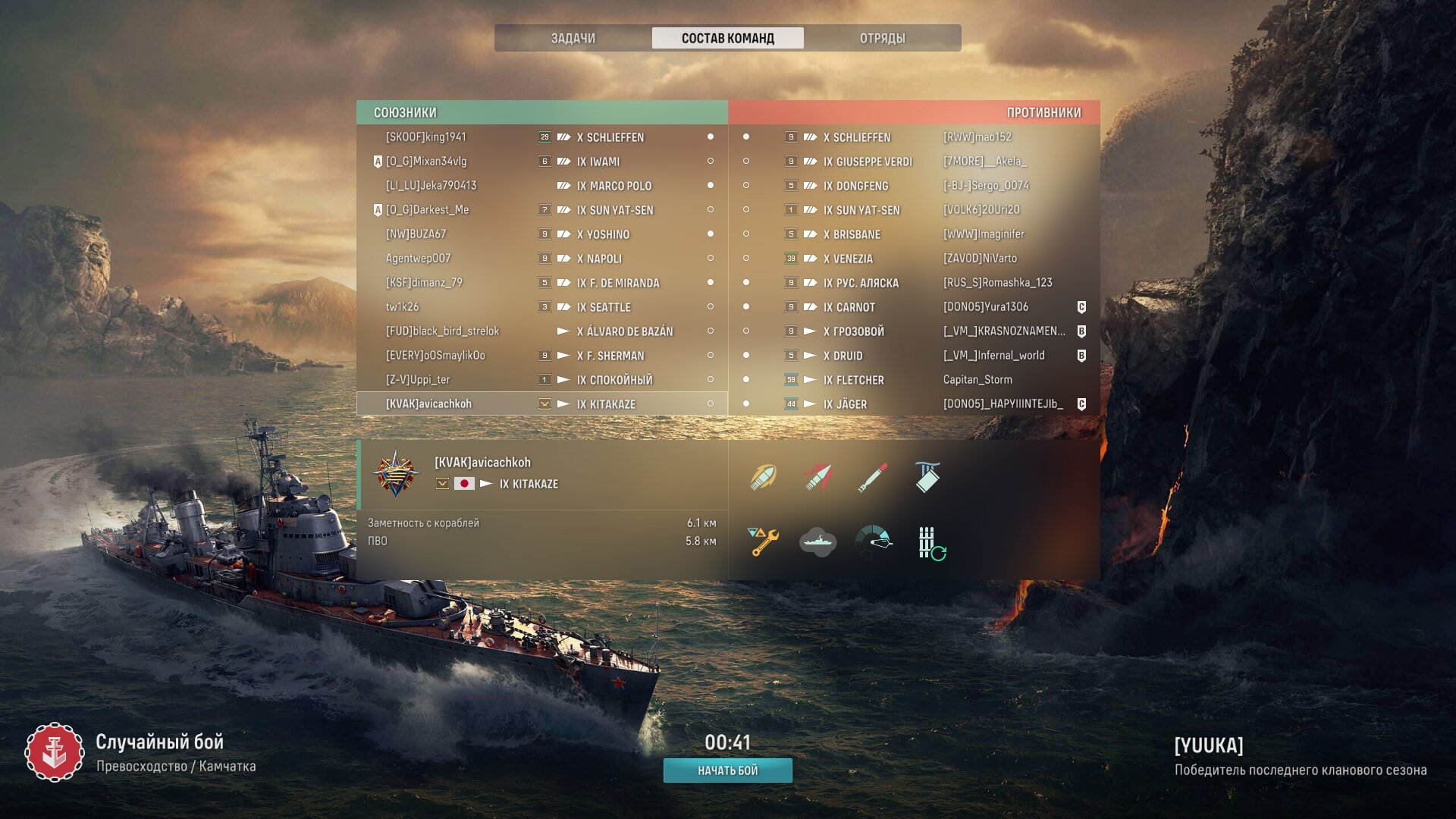Select the [KVAK]avicachkoh player row

(x=541, y=404)
